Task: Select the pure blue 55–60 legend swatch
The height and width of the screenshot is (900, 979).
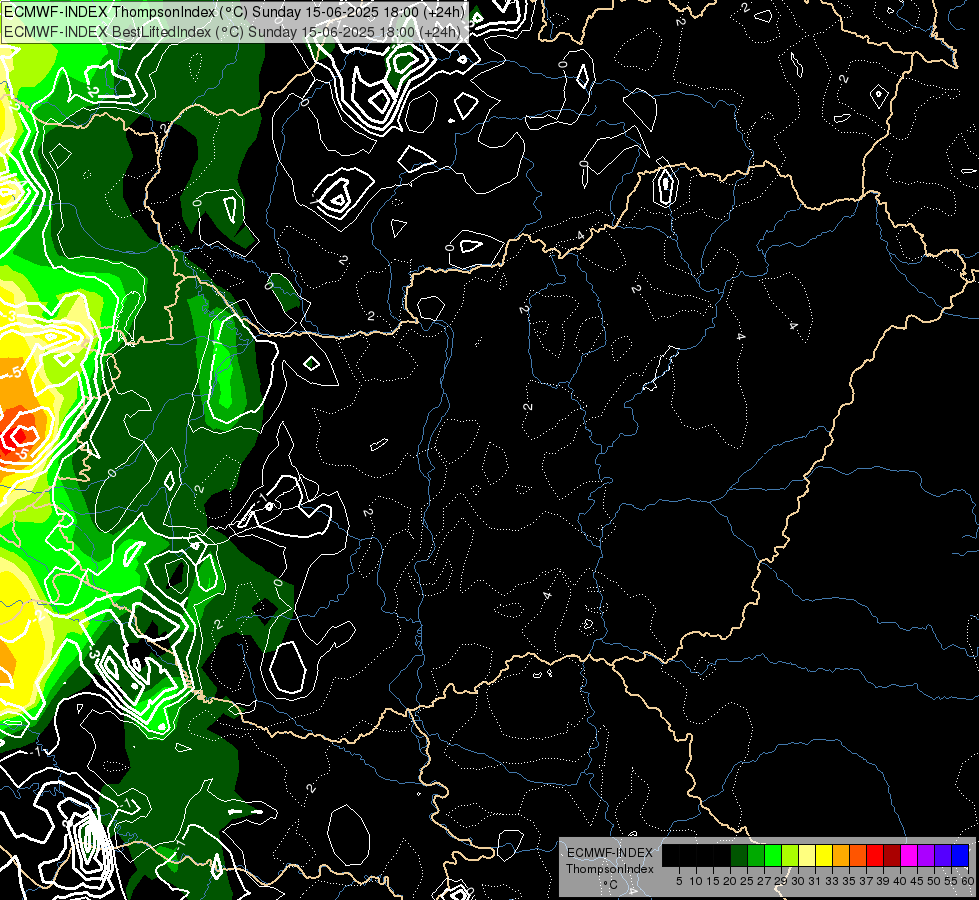Action: [x=960, y=855]
